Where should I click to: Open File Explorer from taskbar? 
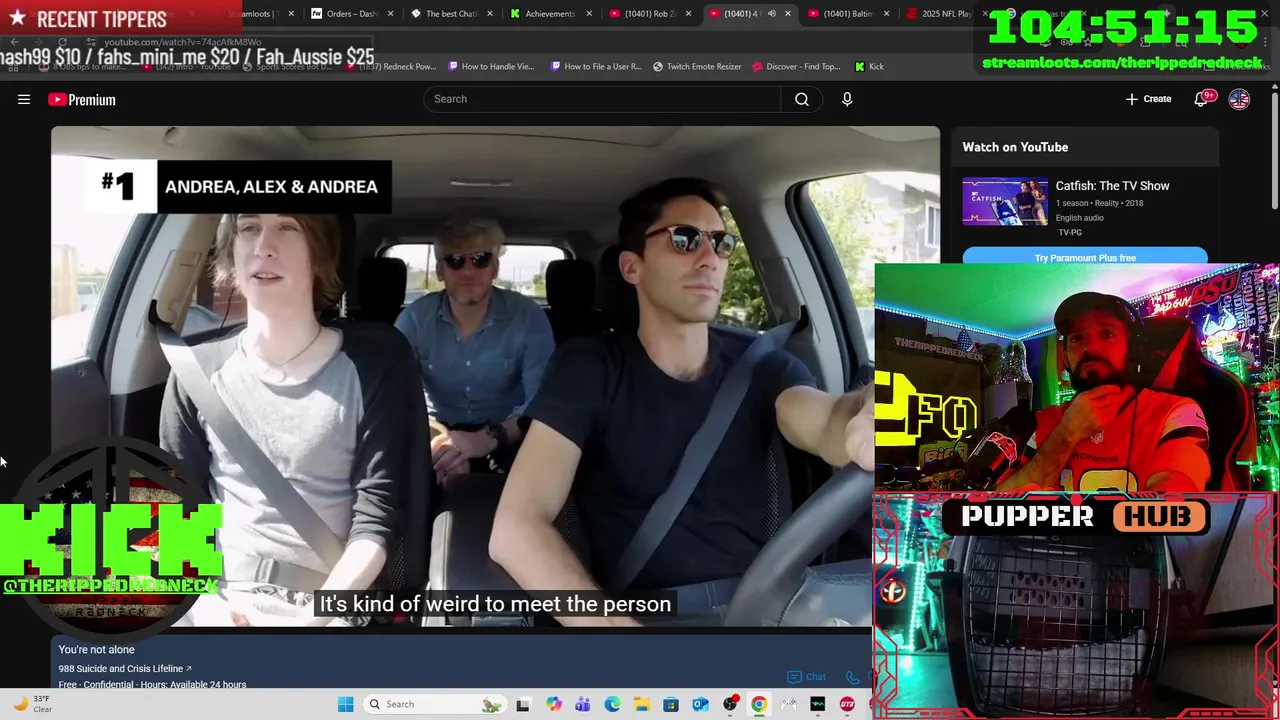tap(641, 704)
